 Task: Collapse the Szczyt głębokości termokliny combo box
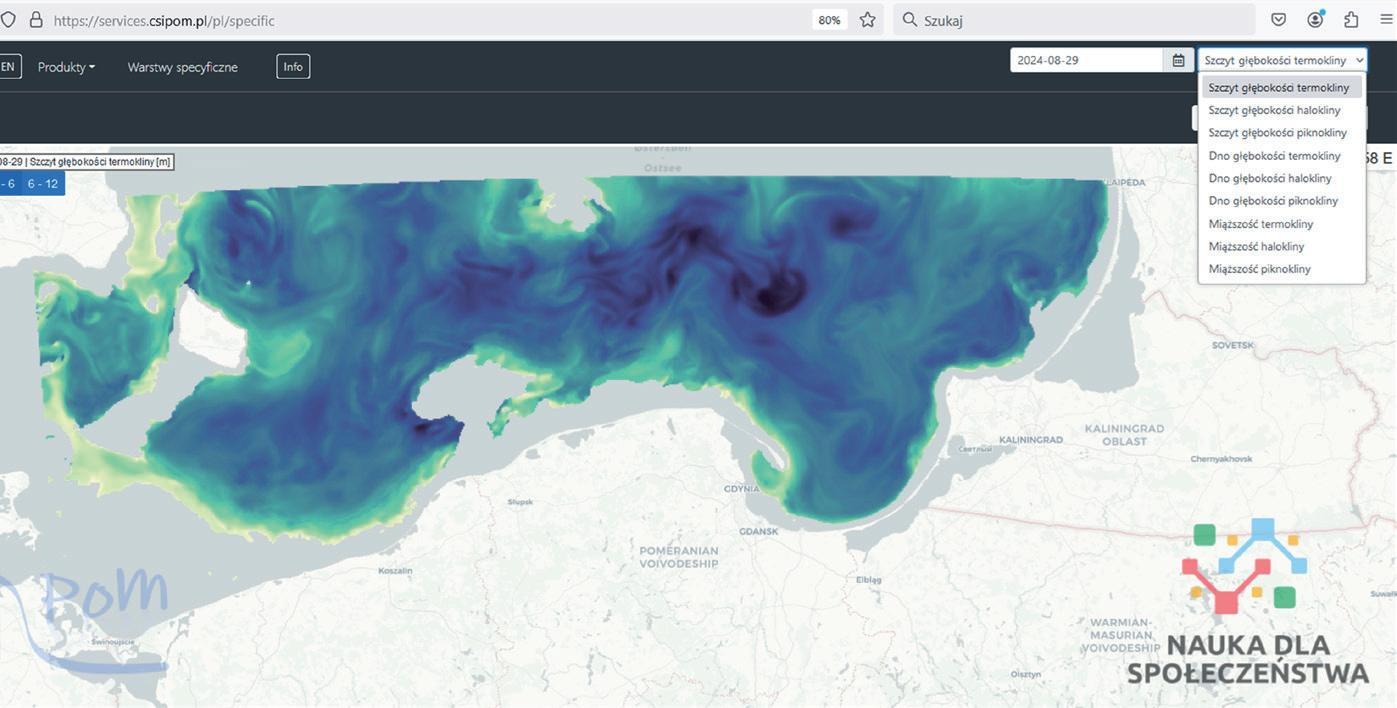(1283, 60)
